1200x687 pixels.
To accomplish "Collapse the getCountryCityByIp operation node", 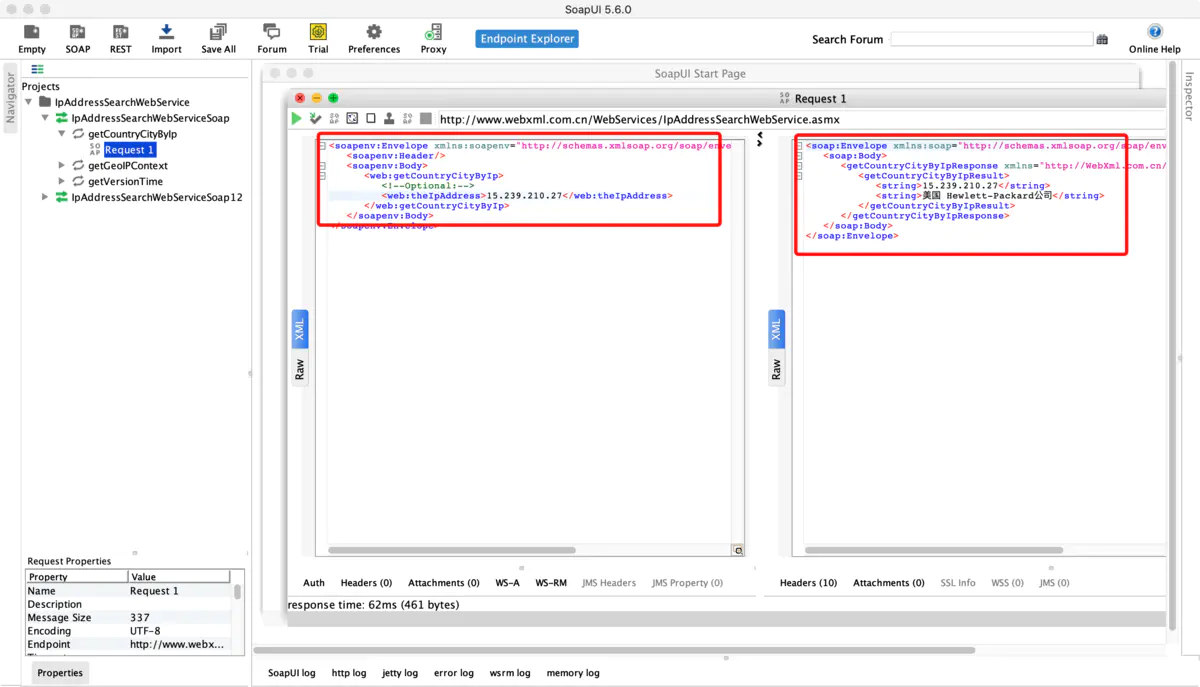I will [x=62, y=134].
